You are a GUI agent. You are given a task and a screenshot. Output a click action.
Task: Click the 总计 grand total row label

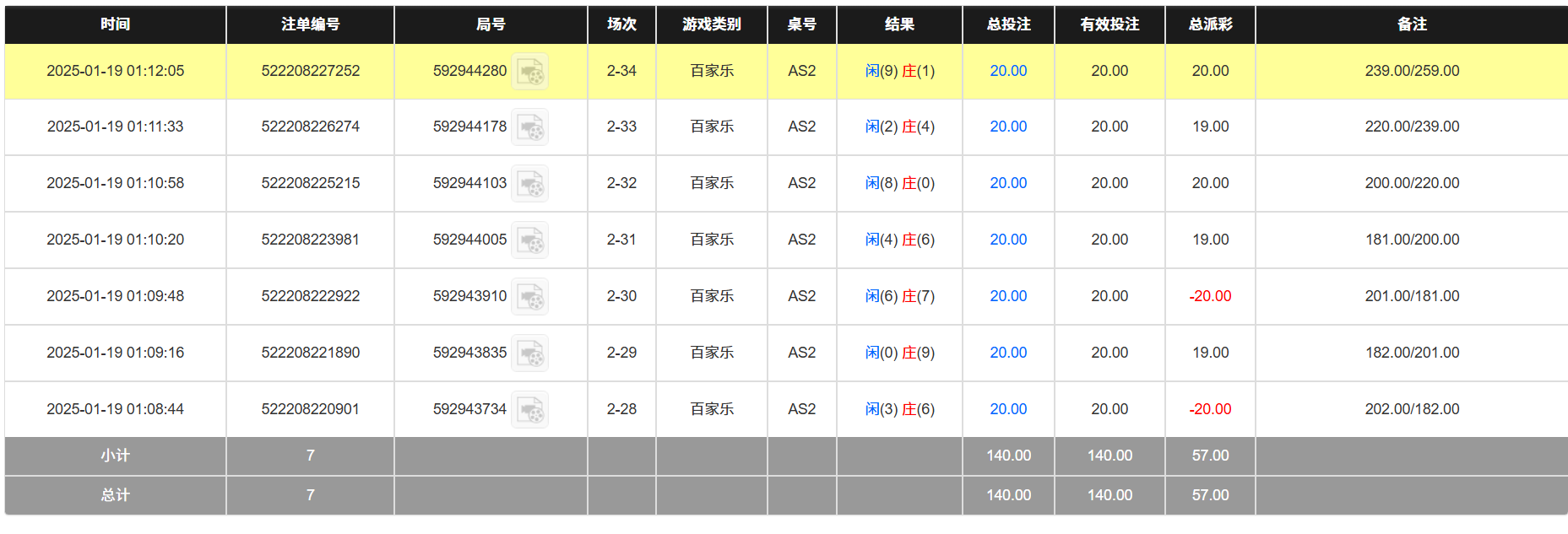[x=115, y=495]
